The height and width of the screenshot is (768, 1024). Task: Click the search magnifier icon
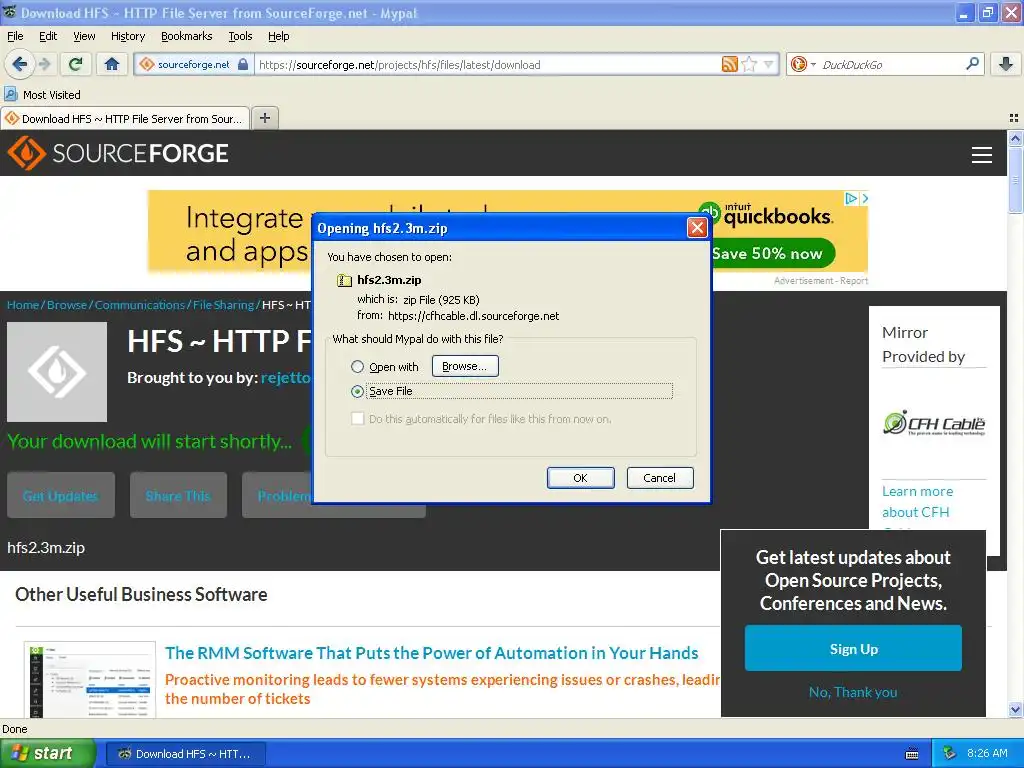tap(972, 64)
